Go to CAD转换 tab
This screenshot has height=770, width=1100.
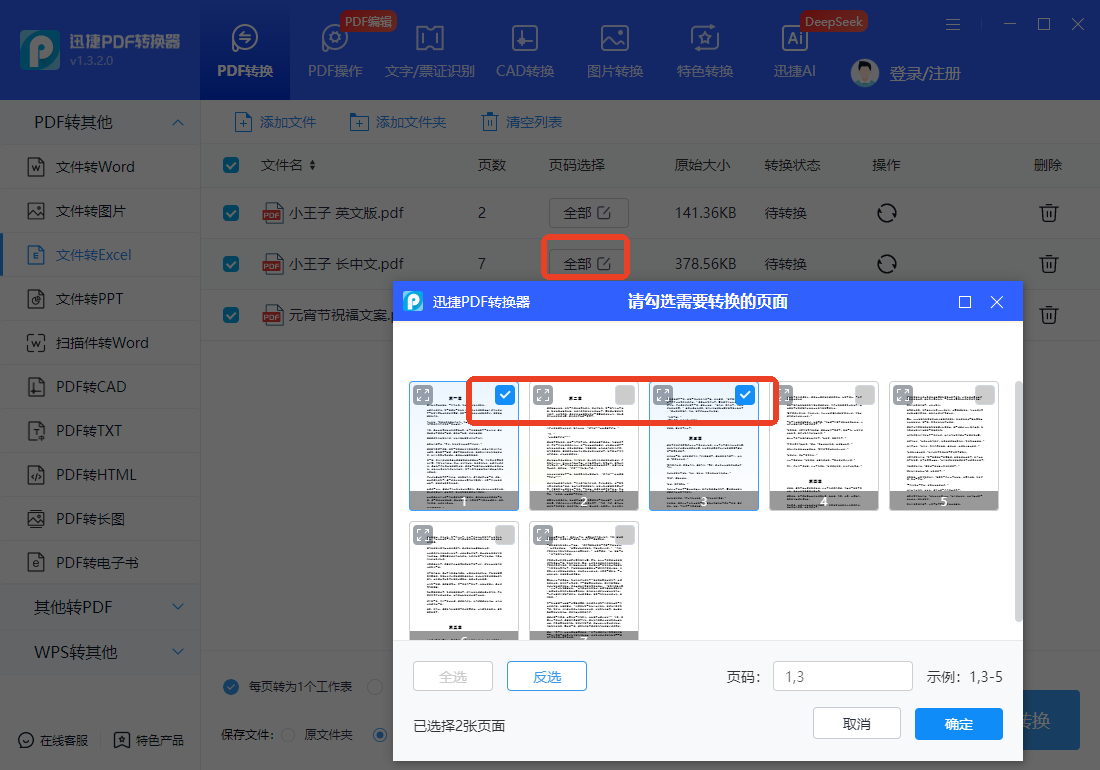coord(525,50)
